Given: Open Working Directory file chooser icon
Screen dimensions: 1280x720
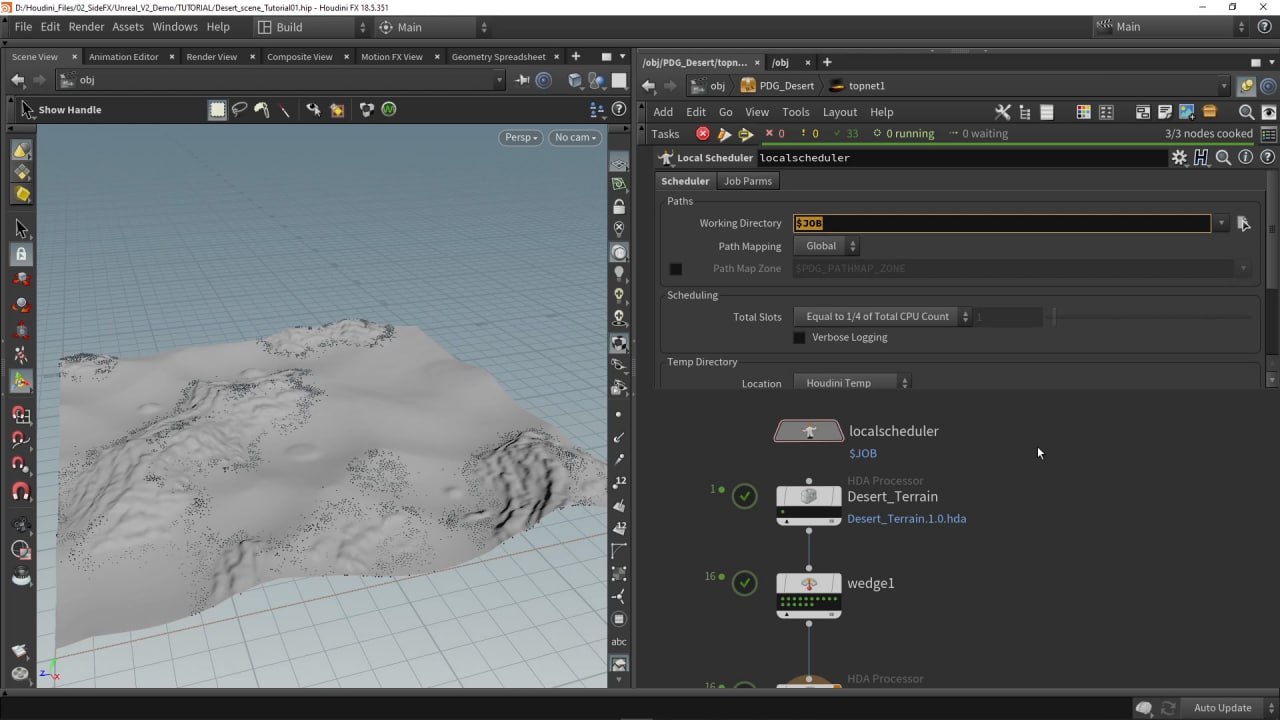Looking at the screenshot, I should 1244,224.
